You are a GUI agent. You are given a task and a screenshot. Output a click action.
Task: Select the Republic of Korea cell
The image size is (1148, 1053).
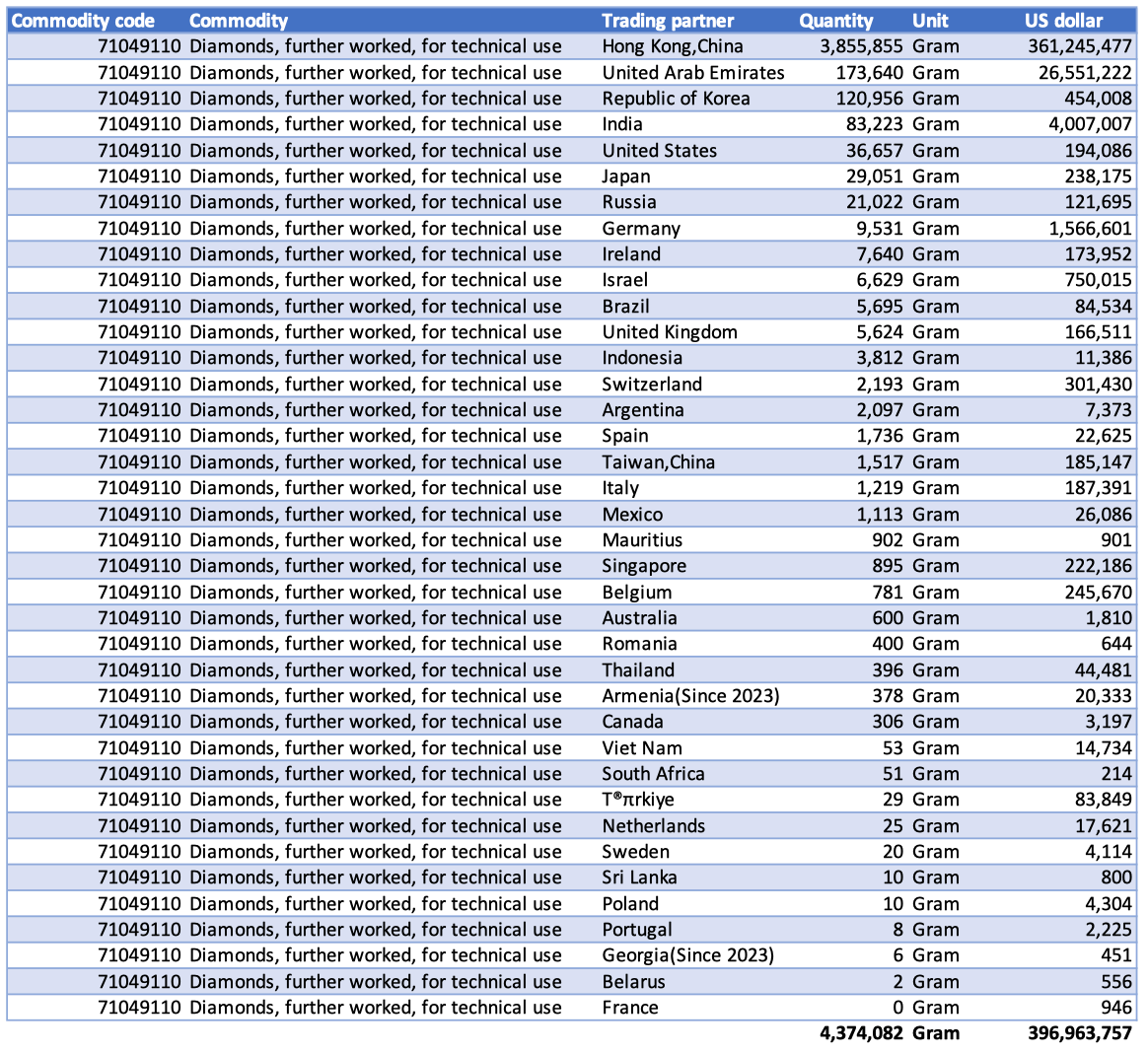click(676, 99)
